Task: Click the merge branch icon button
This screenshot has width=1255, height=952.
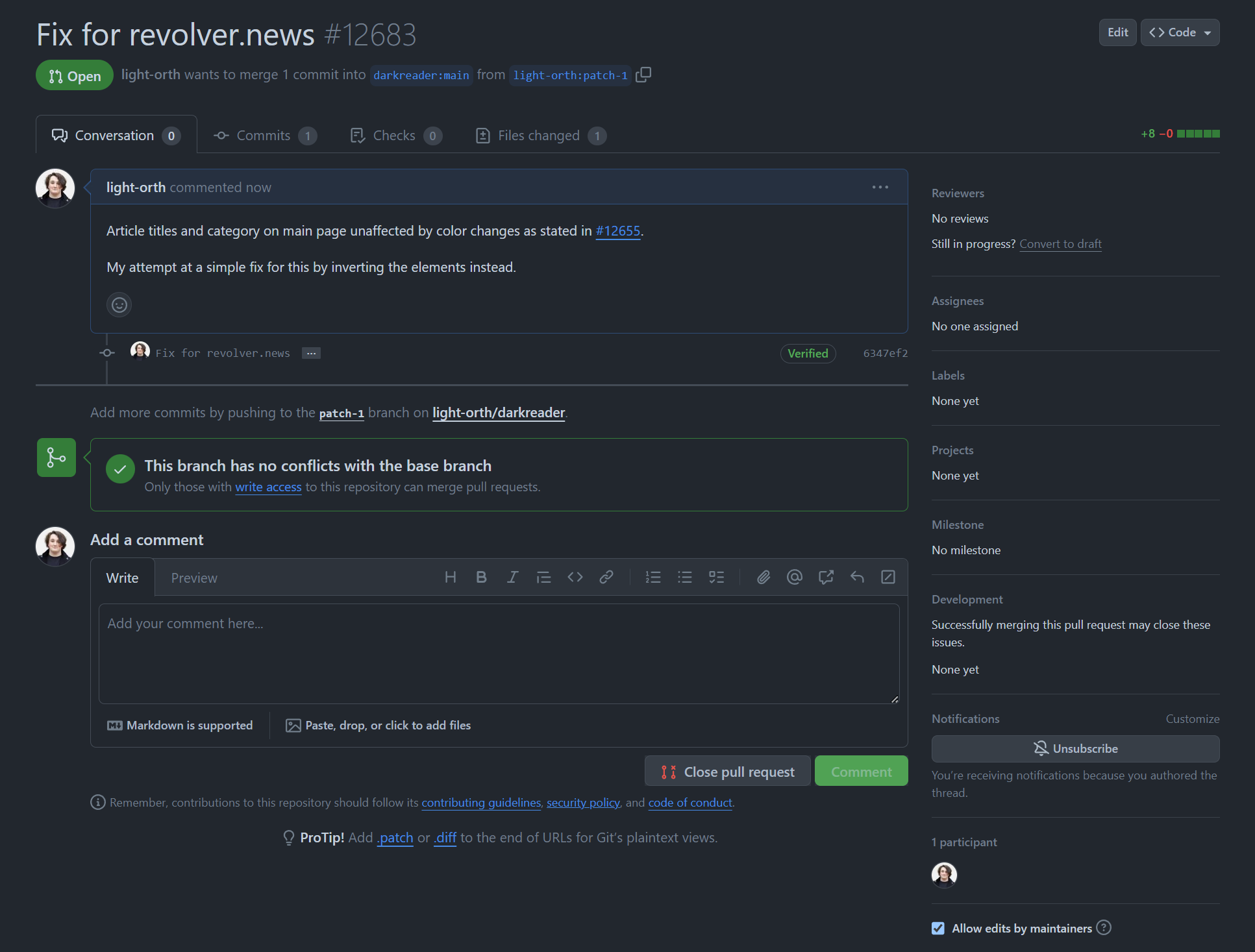Action: pos(56,457)
